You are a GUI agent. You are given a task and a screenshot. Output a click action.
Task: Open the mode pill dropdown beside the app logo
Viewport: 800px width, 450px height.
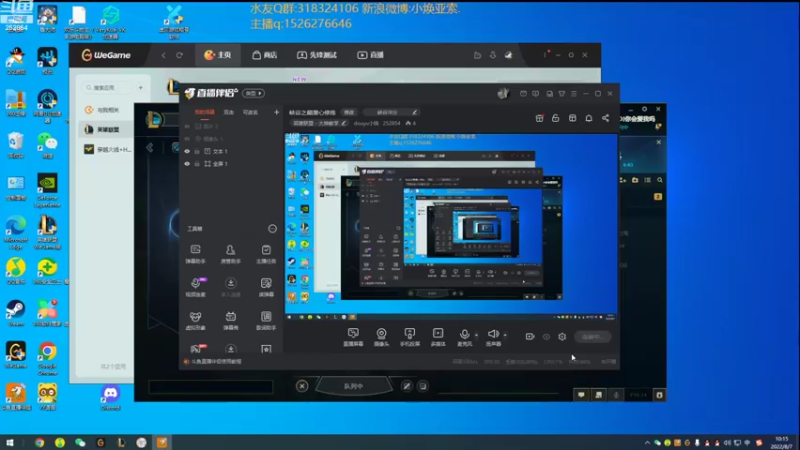tap(254, 93)
